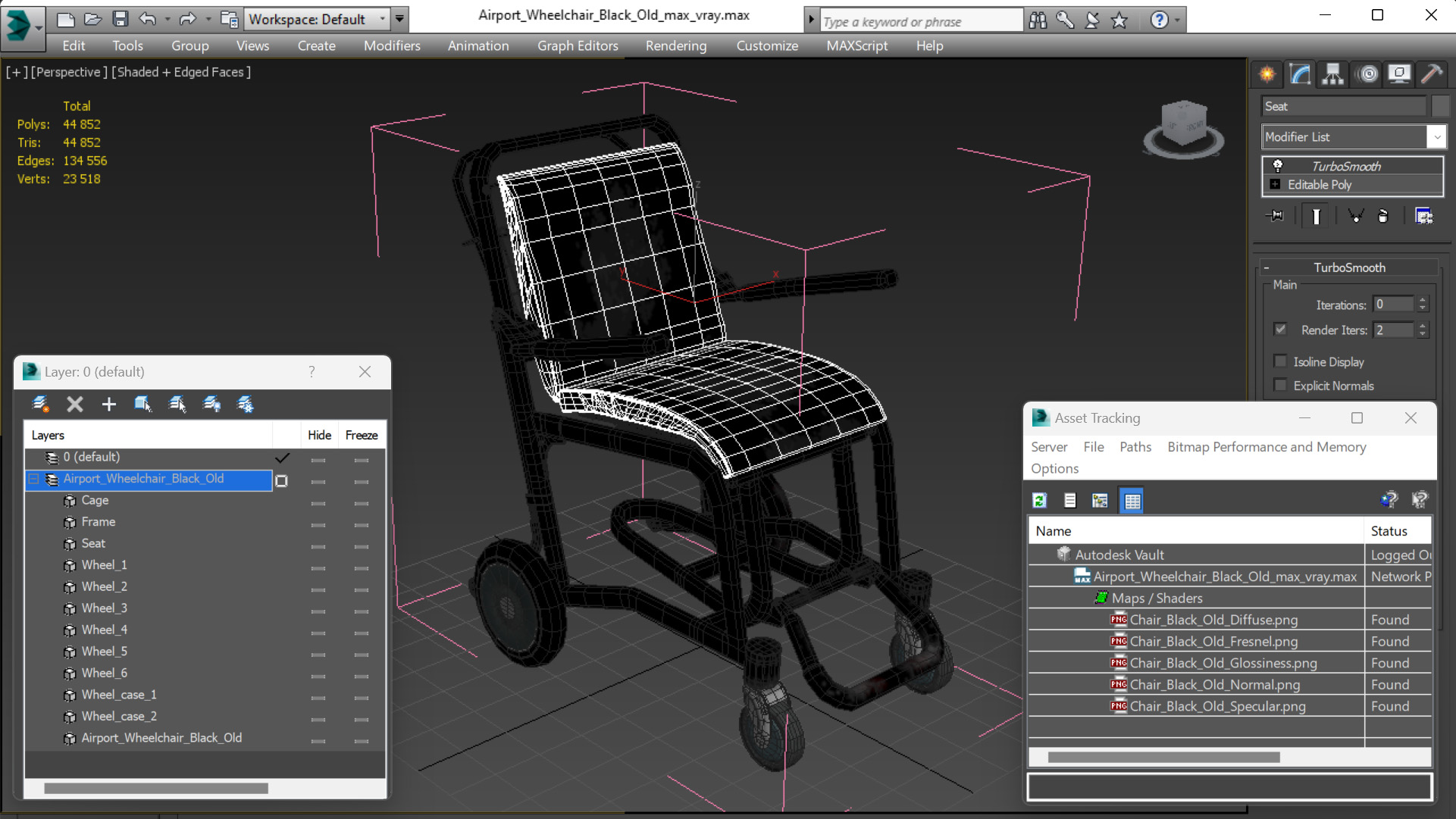Viewport: 1456px width, 819px height.
Task: Collapse the Airport_Wheelchair_Black_Old layer tree
Action: (x=34, y=479)
